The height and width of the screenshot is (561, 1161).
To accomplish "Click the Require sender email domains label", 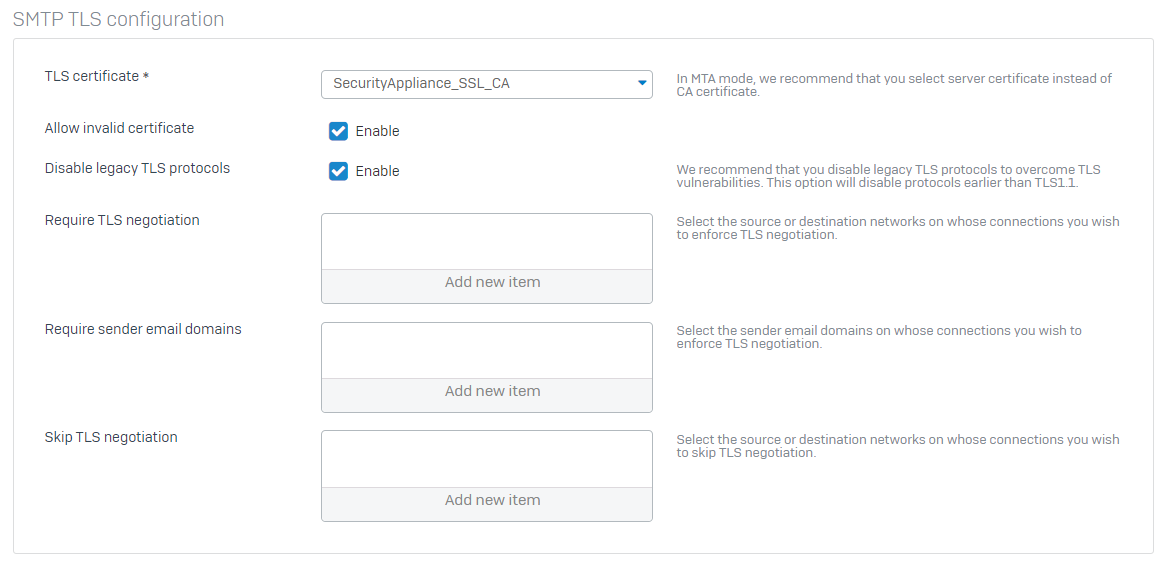I will click(143, 329).
